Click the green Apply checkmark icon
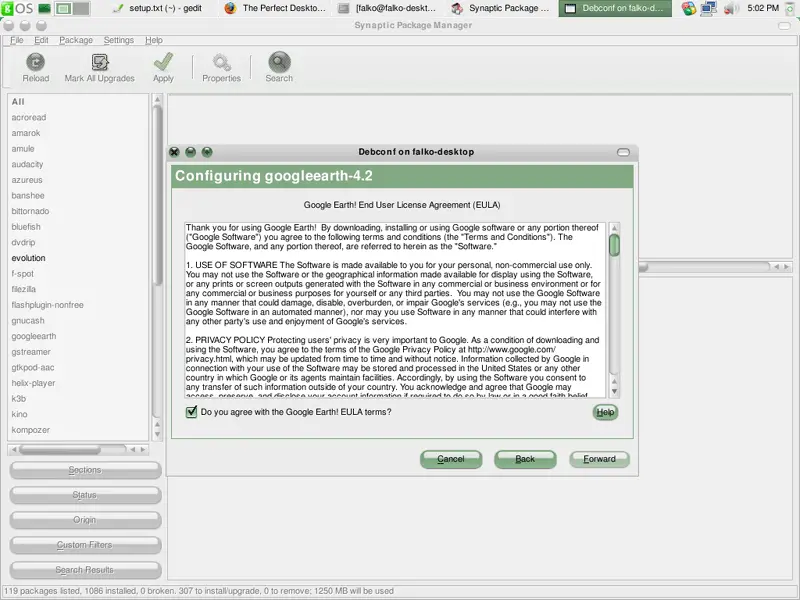This screenshot has width=800, height=600. [163, 62]
